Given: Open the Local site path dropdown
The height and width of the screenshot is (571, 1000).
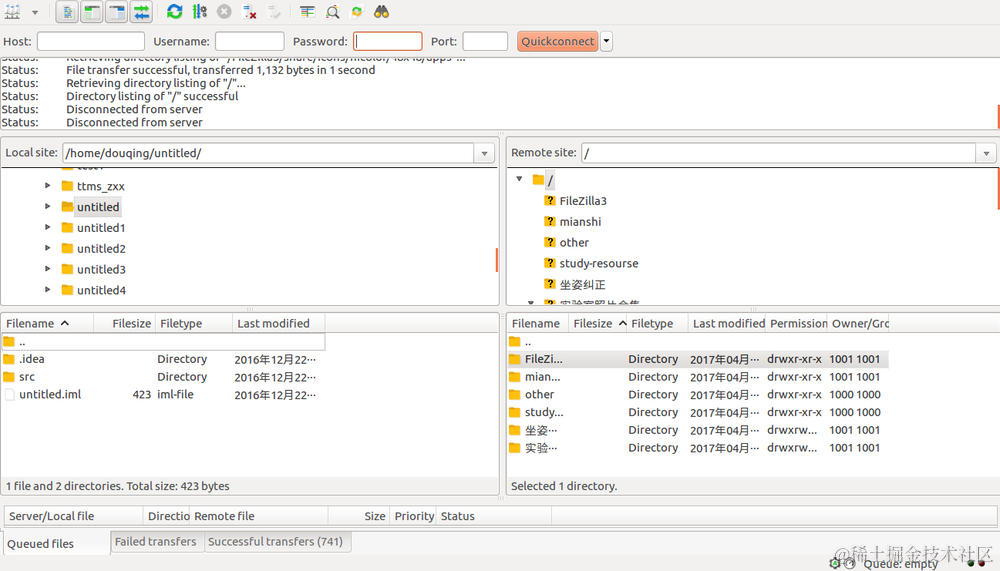Looking at the screenshot, I should point(485,153).
